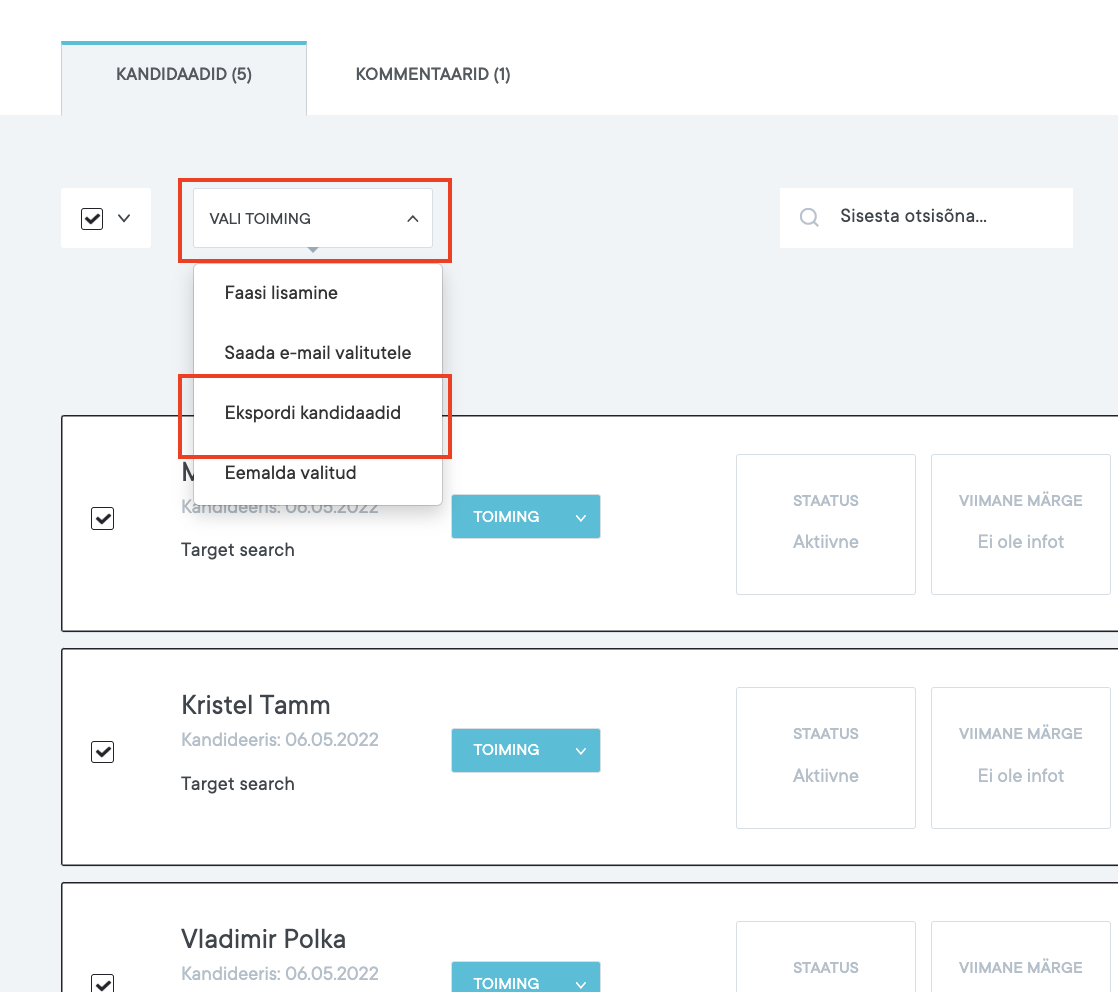
Task: Toggle the select-all candidates checkbox
Action: [x=92, y=218]
